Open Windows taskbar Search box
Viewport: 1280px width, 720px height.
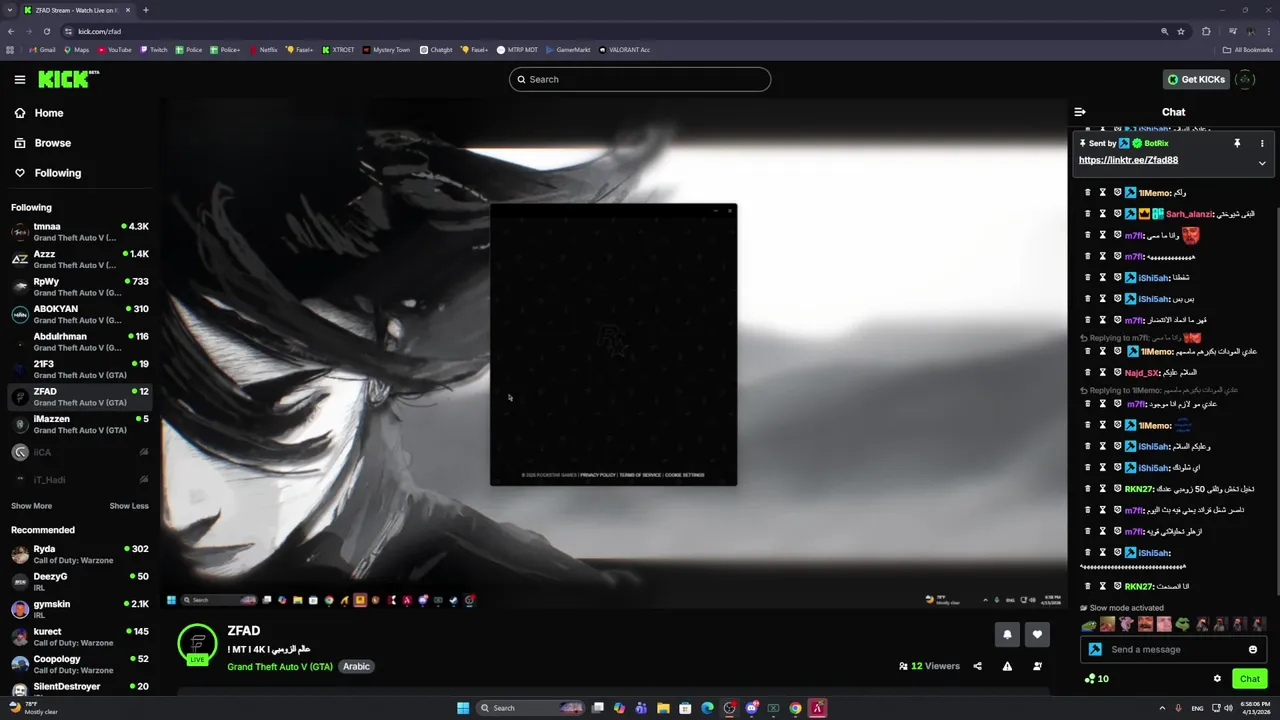(530, 708)
